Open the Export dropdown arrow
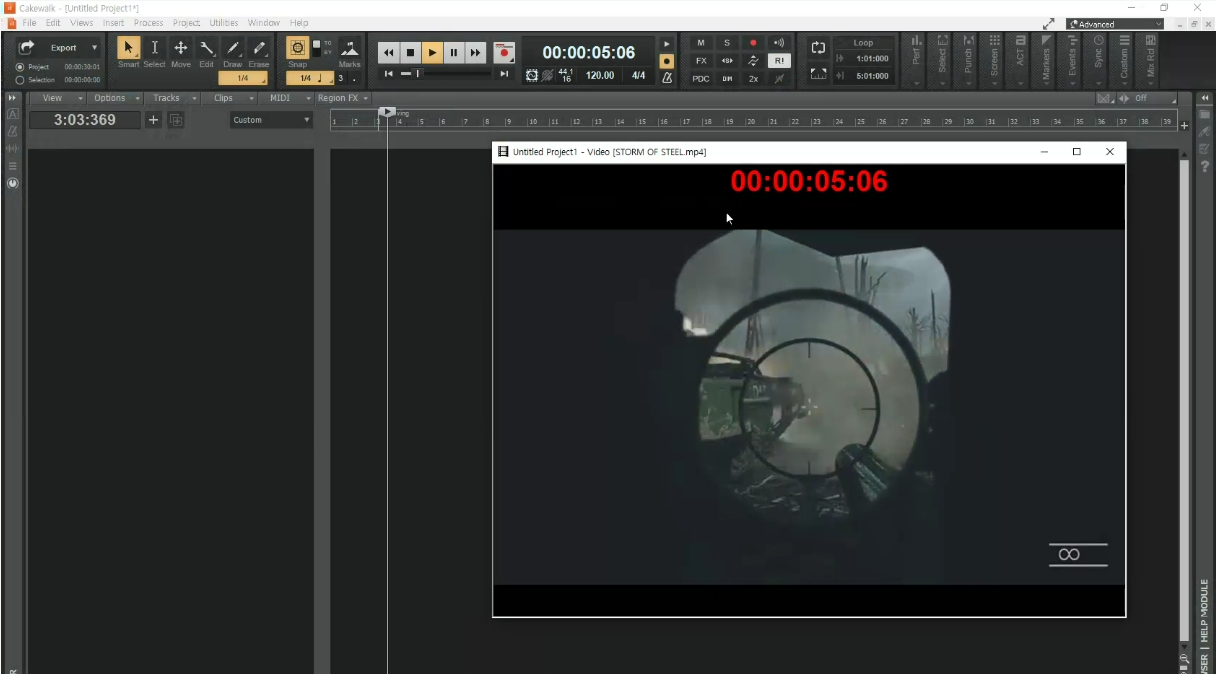 [x=95, y=48]
